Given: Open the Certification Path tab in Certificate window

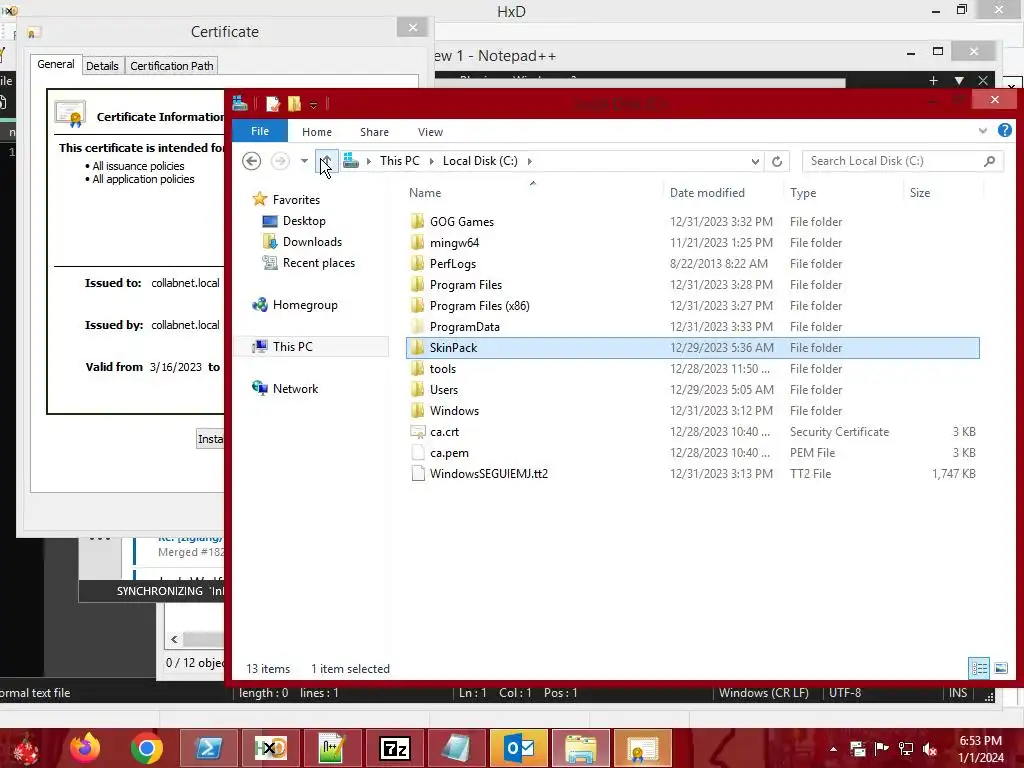Looking at the screenshot, I should (x=172, y=66).
